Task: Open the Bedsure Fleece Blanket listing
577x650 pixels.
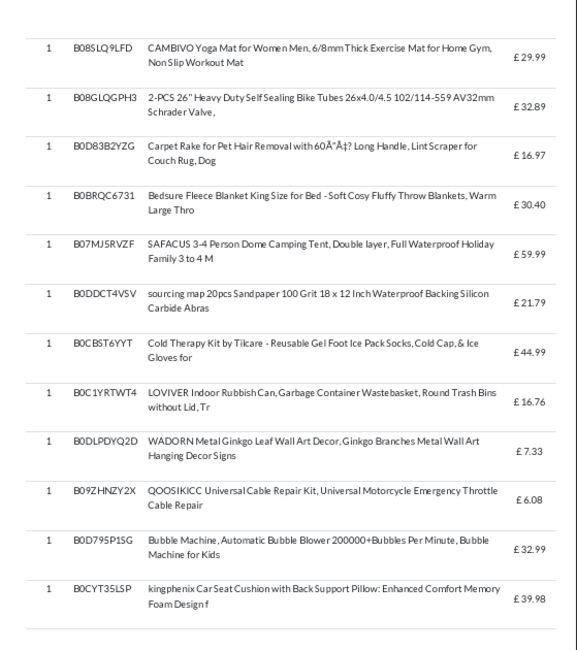Action: (x=322, y=203)
